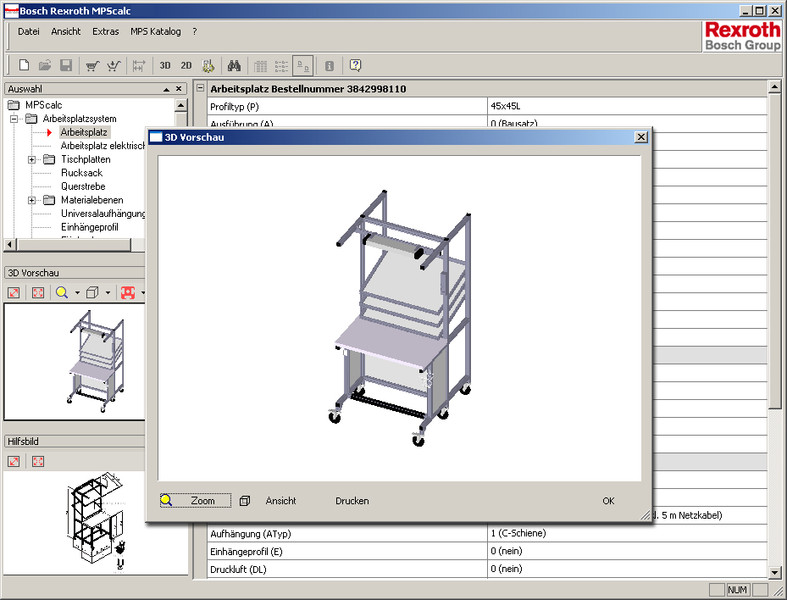Collapse the Arbeitsplatzsystem tree node
The image size is (787, 600).
15,119
